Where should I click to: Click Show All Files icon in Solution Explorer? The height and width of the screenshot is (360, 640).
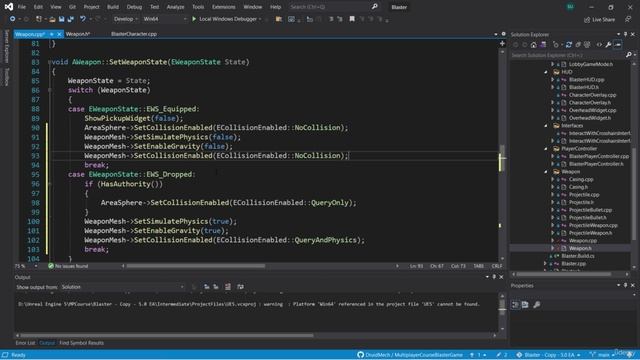tap(587, 44)
